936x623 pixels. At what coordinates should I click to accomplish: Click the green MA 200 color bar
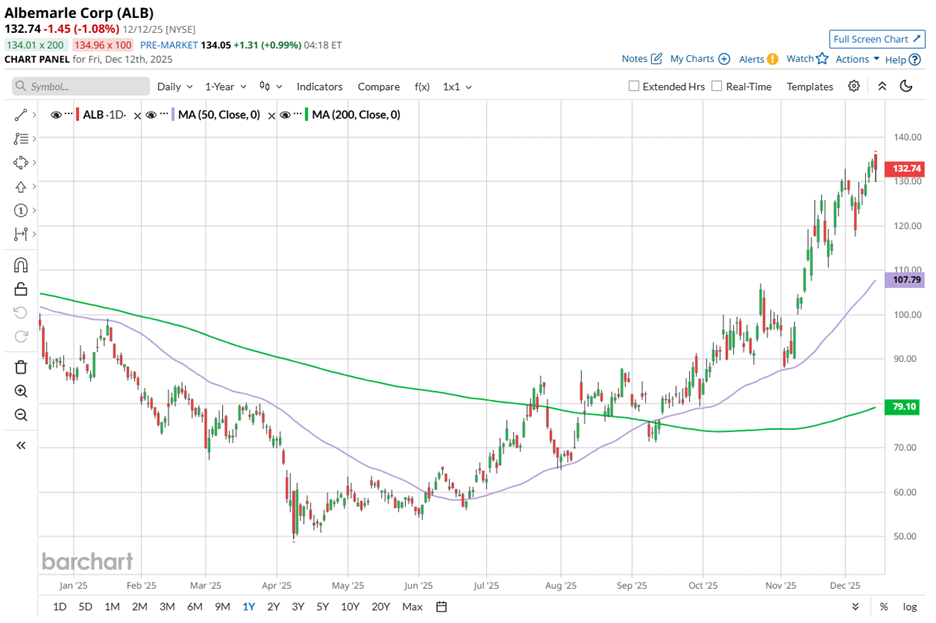(x=307, y=115)
